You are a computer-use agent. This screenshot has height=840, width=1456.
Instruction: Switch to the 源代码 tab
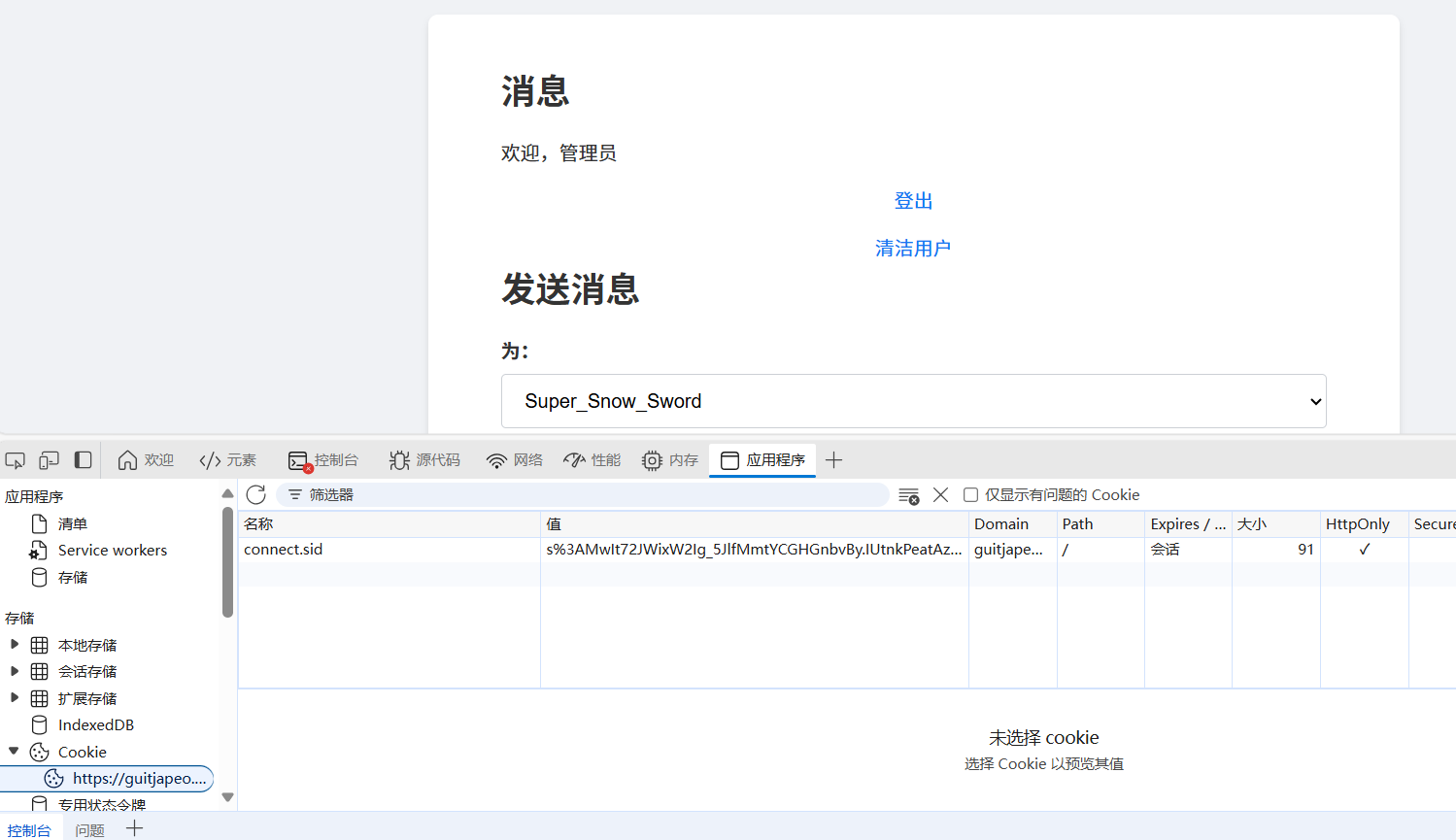pos(424,460)
